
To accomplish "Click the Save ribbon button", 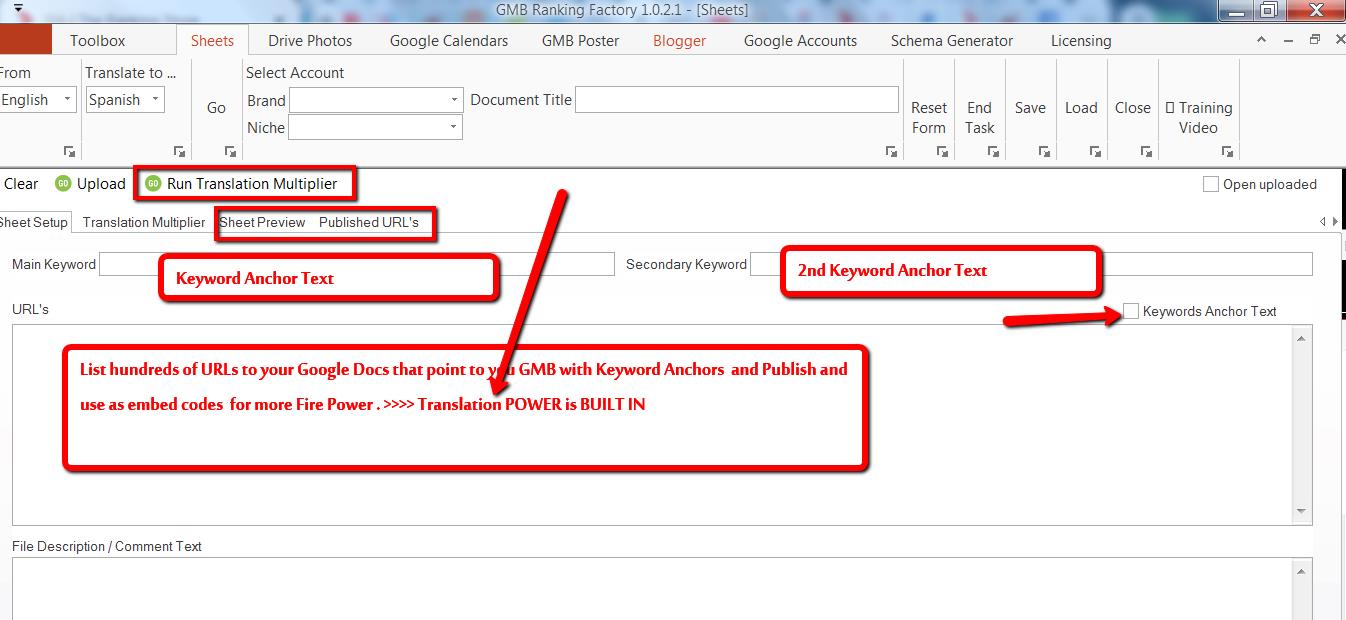I will [x=1030, y=108].
